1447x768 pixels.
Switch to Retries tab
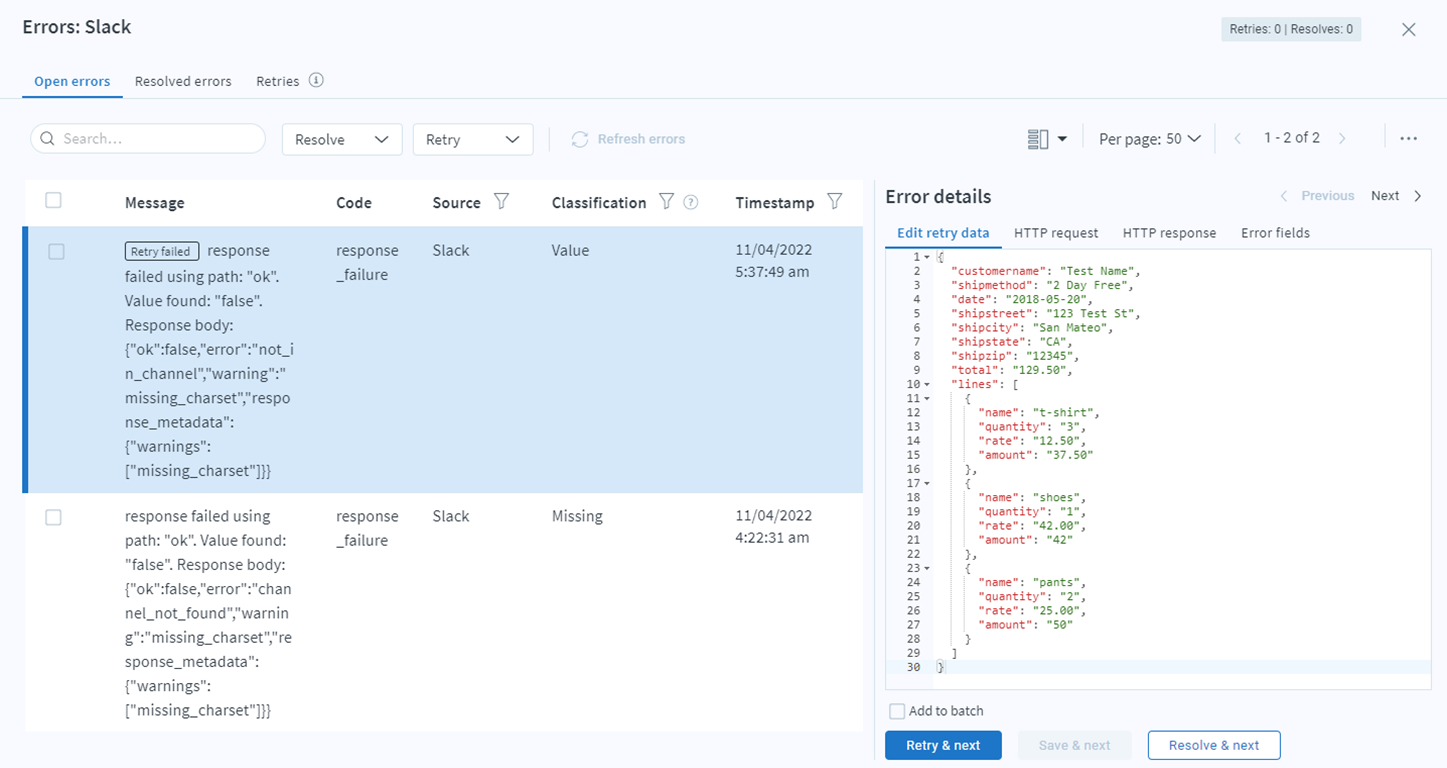[x=278, y=81]
